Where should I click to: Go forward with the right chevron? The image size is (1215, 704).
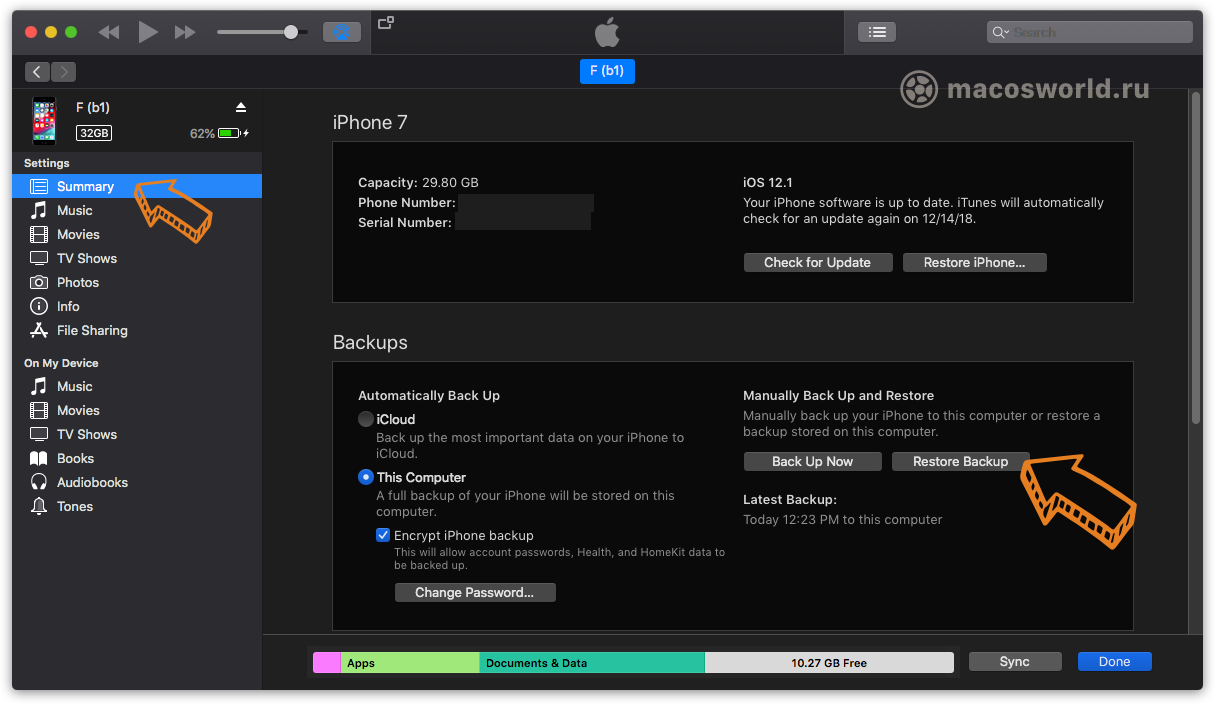[63, 71]
